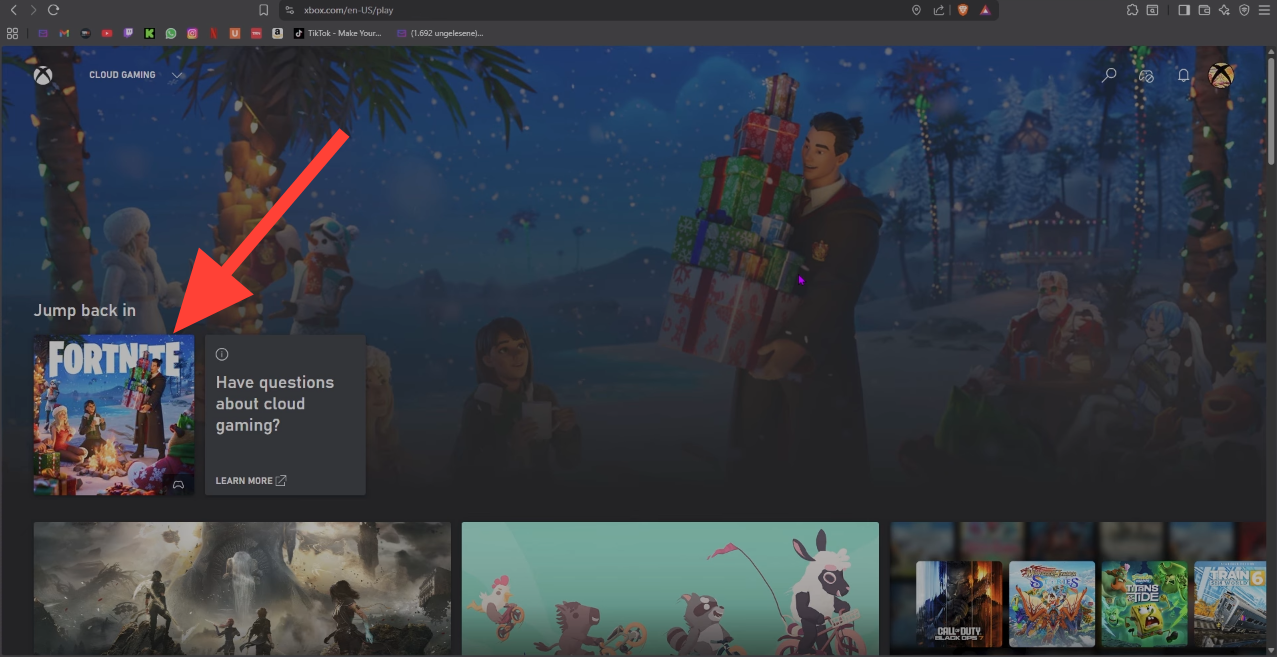Open the browser hamburger main menu
Screen dimensions: 1277x657
[1265, 10]
